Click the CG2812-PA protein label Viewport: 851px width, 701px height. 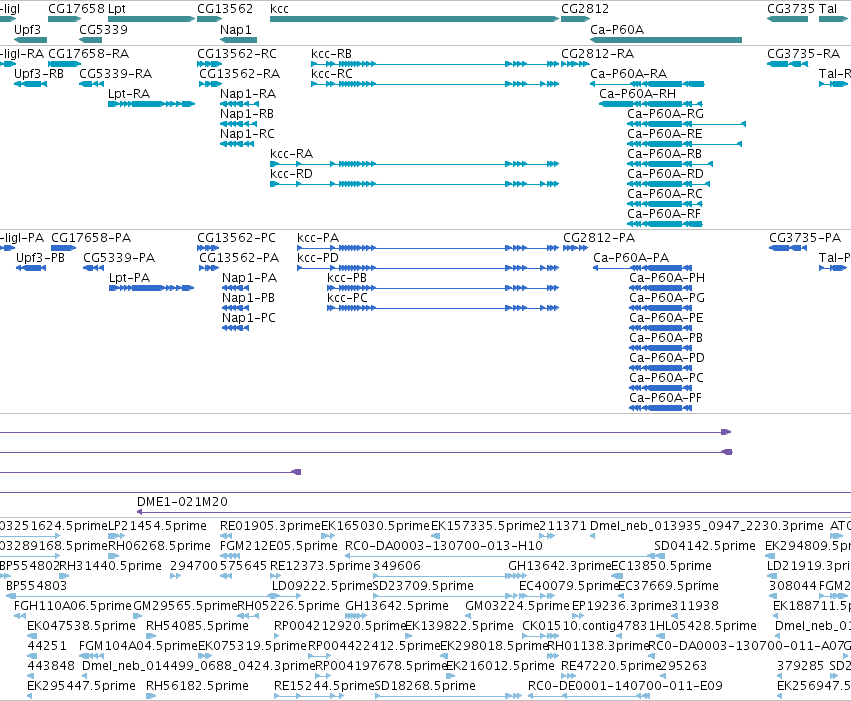(x=599, y=238)
